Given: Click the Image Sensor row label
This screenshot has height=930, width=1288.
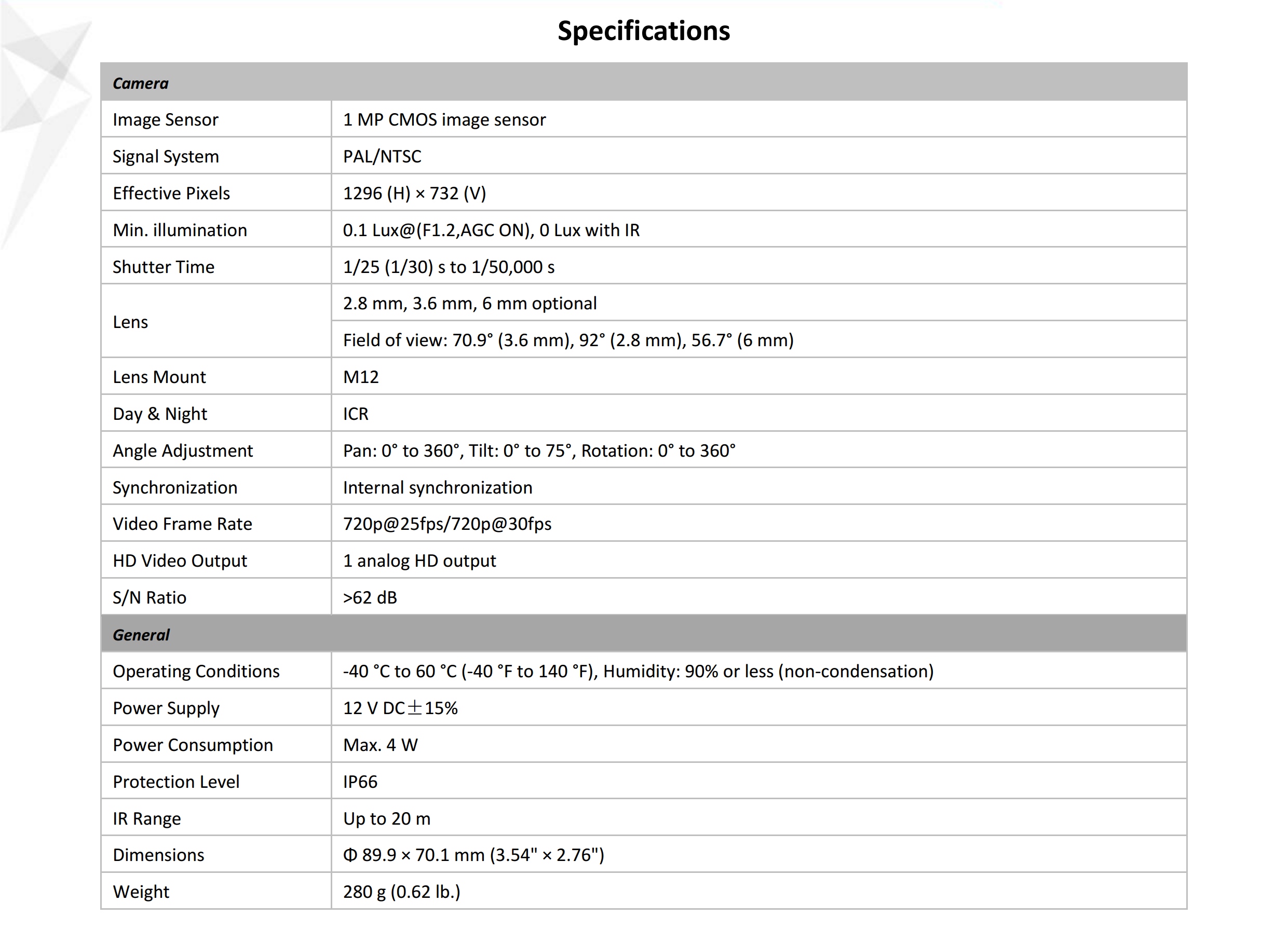Looking at the screenshot, I should click(x=165, y=120).
